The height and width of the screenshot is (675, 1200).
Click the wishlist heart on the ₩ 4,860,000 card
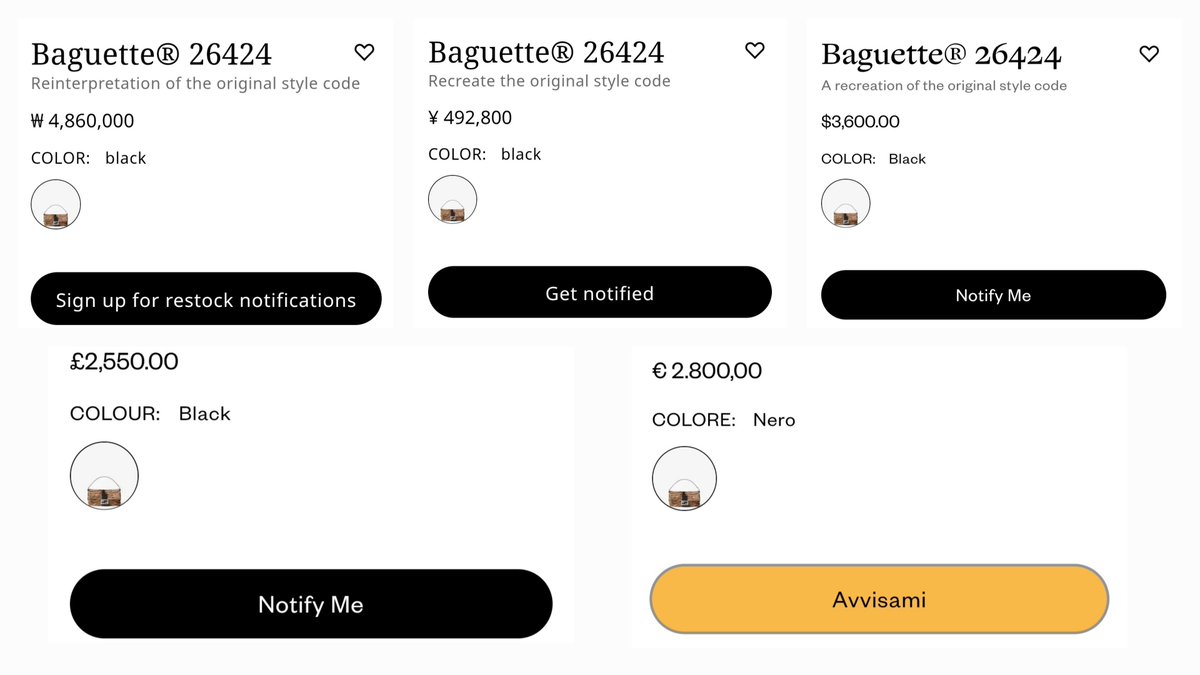pos(364,52)
